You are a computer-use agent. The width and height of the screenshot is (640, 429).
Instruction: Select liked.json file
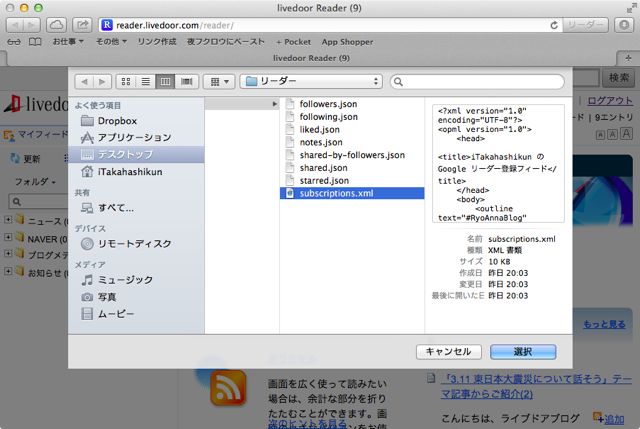352,130
